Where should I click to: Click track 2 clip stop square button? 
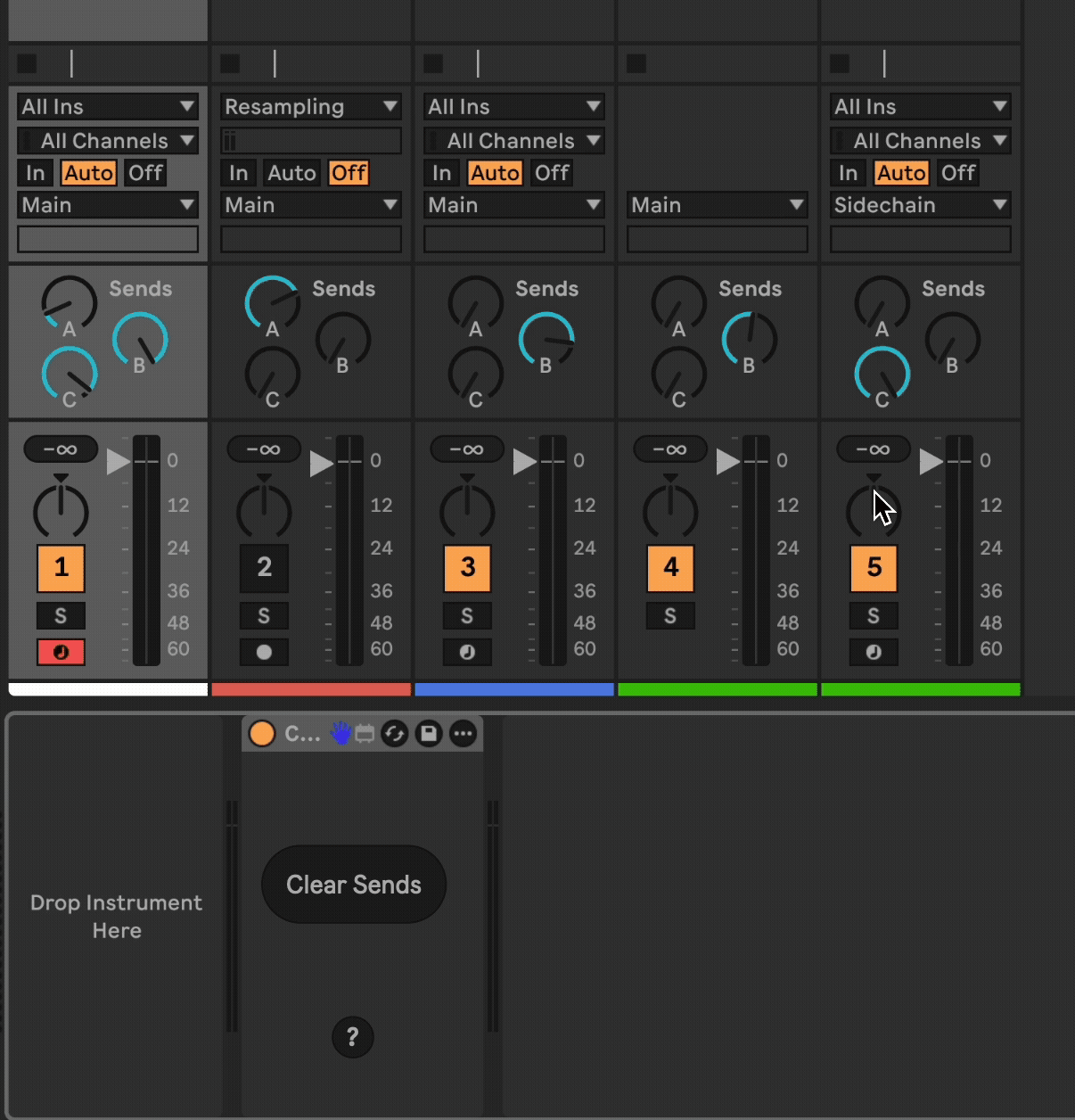click(231, 63)
